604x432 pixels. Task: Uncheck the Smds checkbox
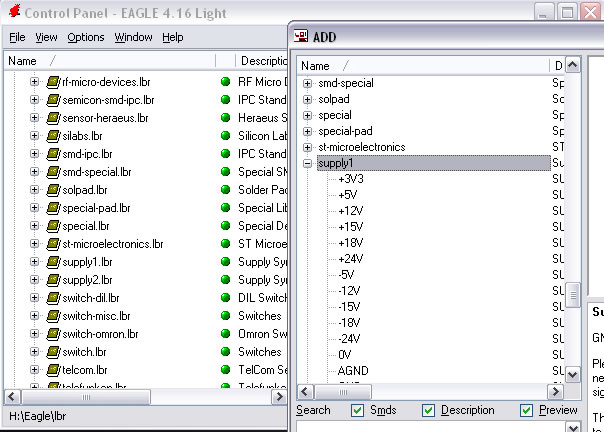click(x=358, y=410)
